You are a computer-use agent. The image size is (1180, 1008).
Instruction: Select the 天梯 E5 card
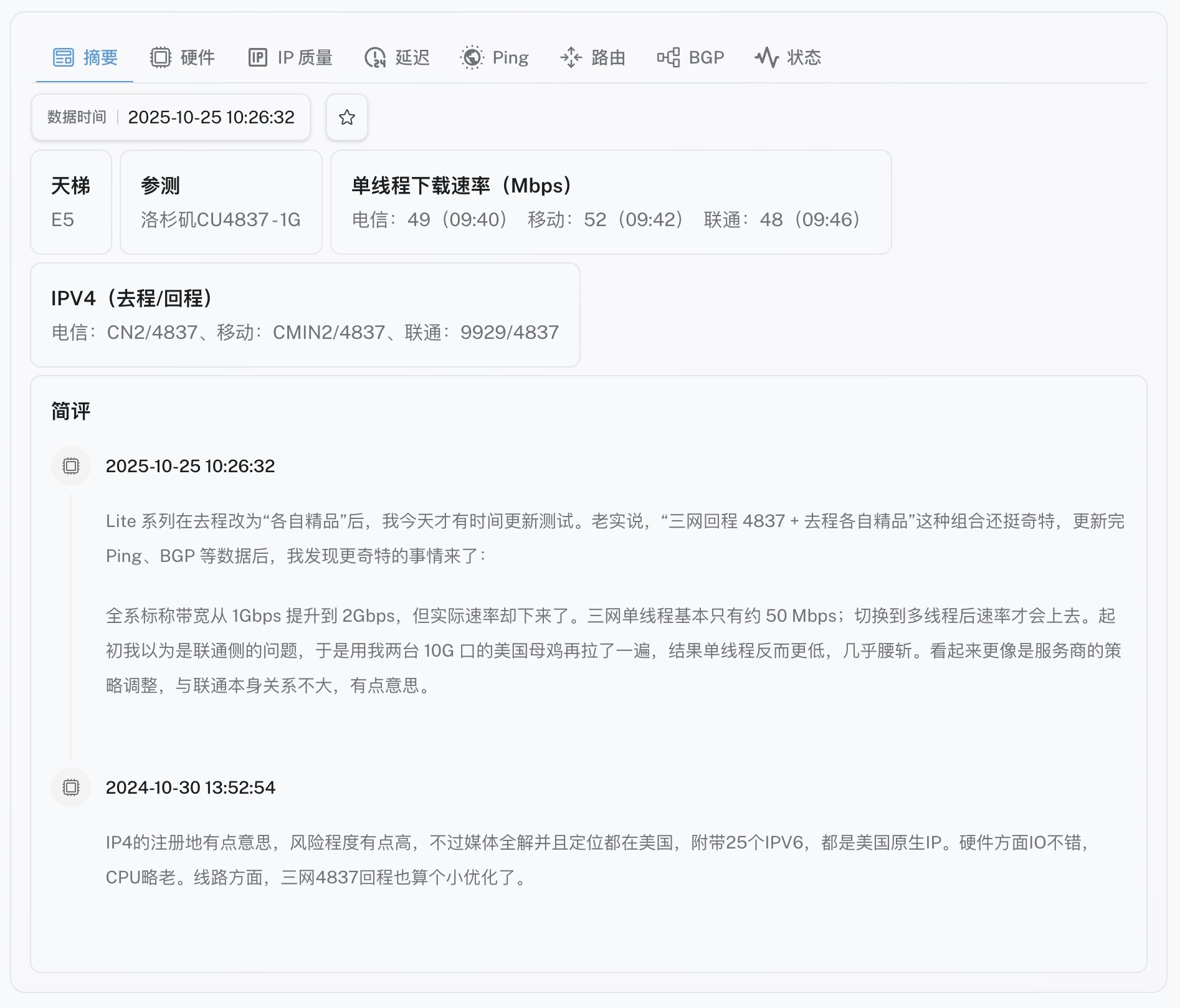pos(71,202)
